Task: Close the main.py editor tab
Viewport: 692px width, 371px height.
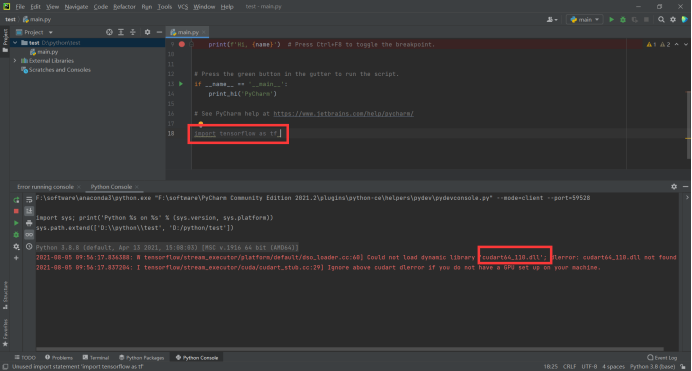Action: (203, 32)
